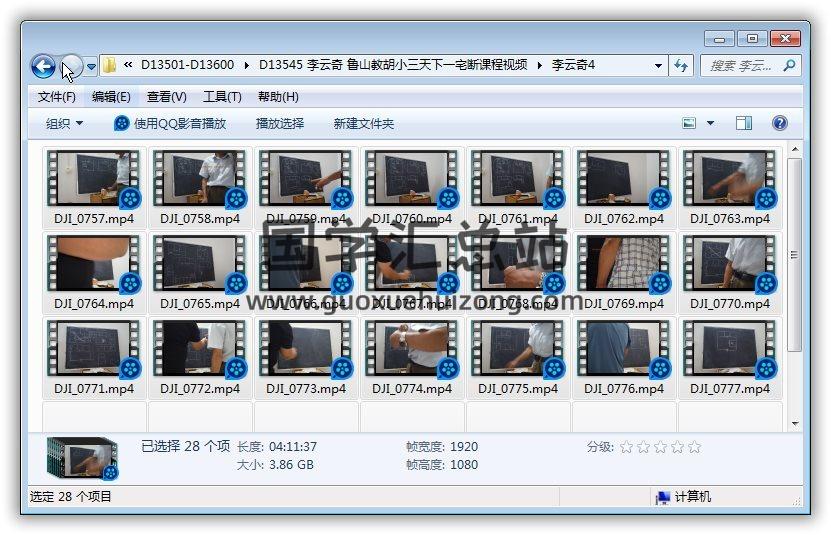Click 使用QQ影音播放 button
831x535 pixels.
click(x=170, y=123)
